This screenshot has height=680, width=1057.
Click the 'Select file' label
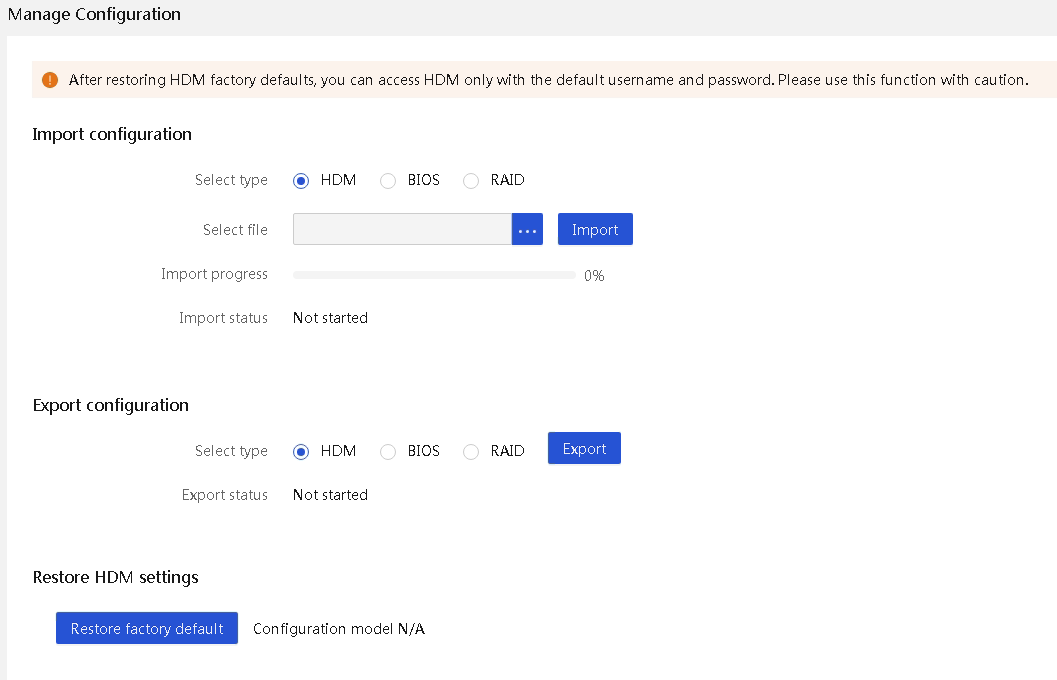(x=235, y=230)
